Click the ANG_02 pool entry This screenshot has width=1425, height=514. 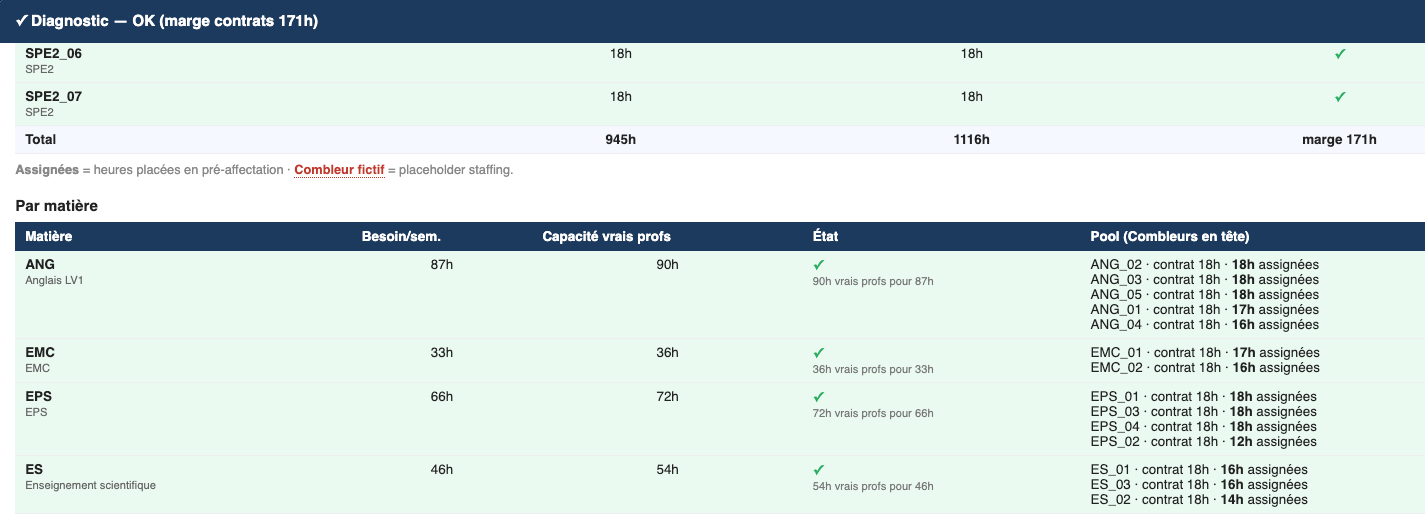click(1204, 265)
